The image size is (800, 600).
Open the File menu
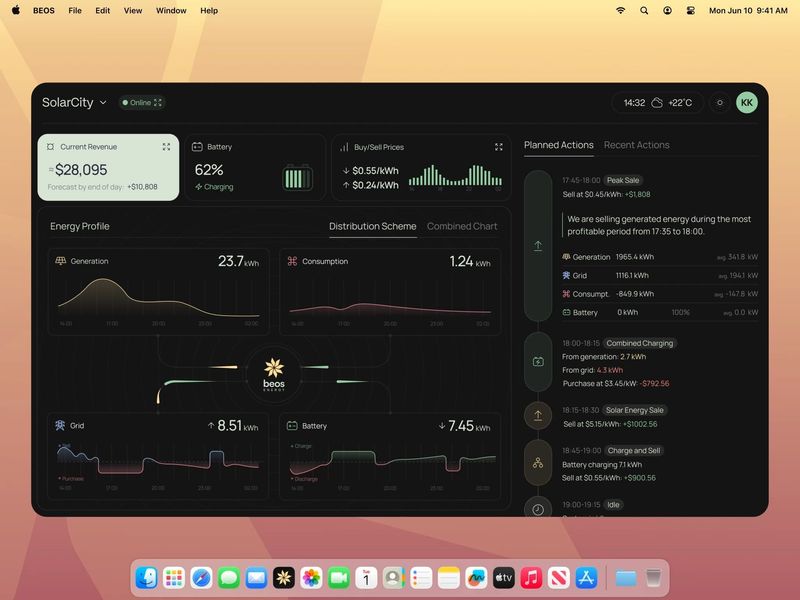(x=75, y=10)
